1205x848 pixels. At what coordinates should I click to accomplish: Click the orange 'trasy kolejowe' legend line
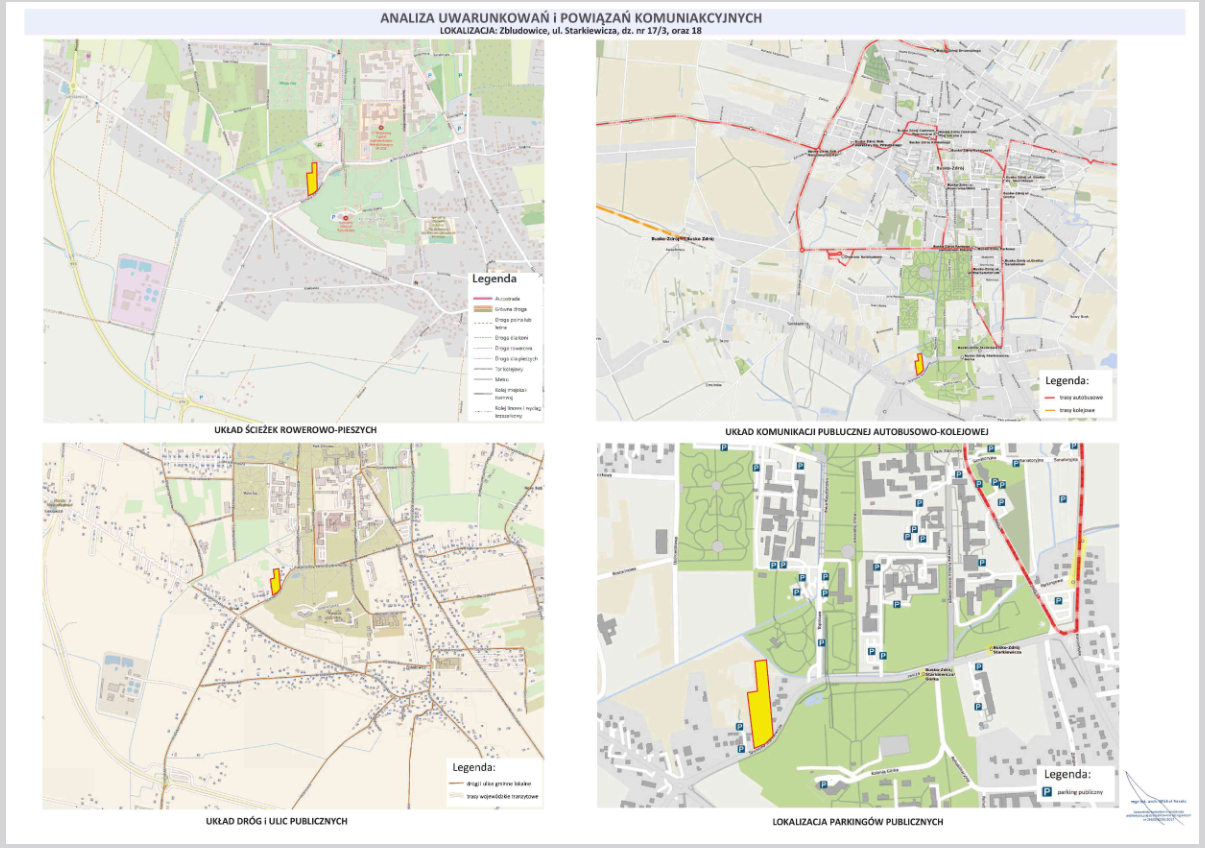click(1049, 410)
